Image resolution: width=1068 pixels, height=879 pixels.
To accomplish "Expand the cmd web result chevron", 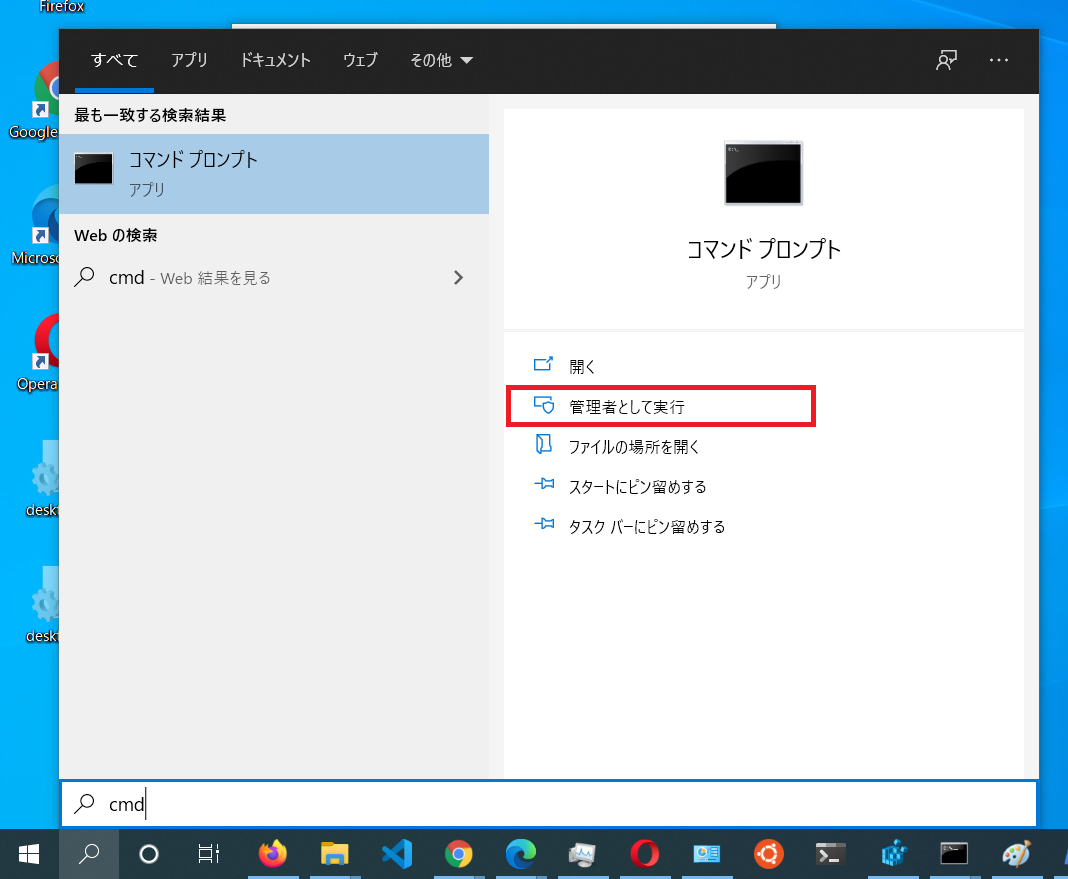I will [x=458, y=278].
